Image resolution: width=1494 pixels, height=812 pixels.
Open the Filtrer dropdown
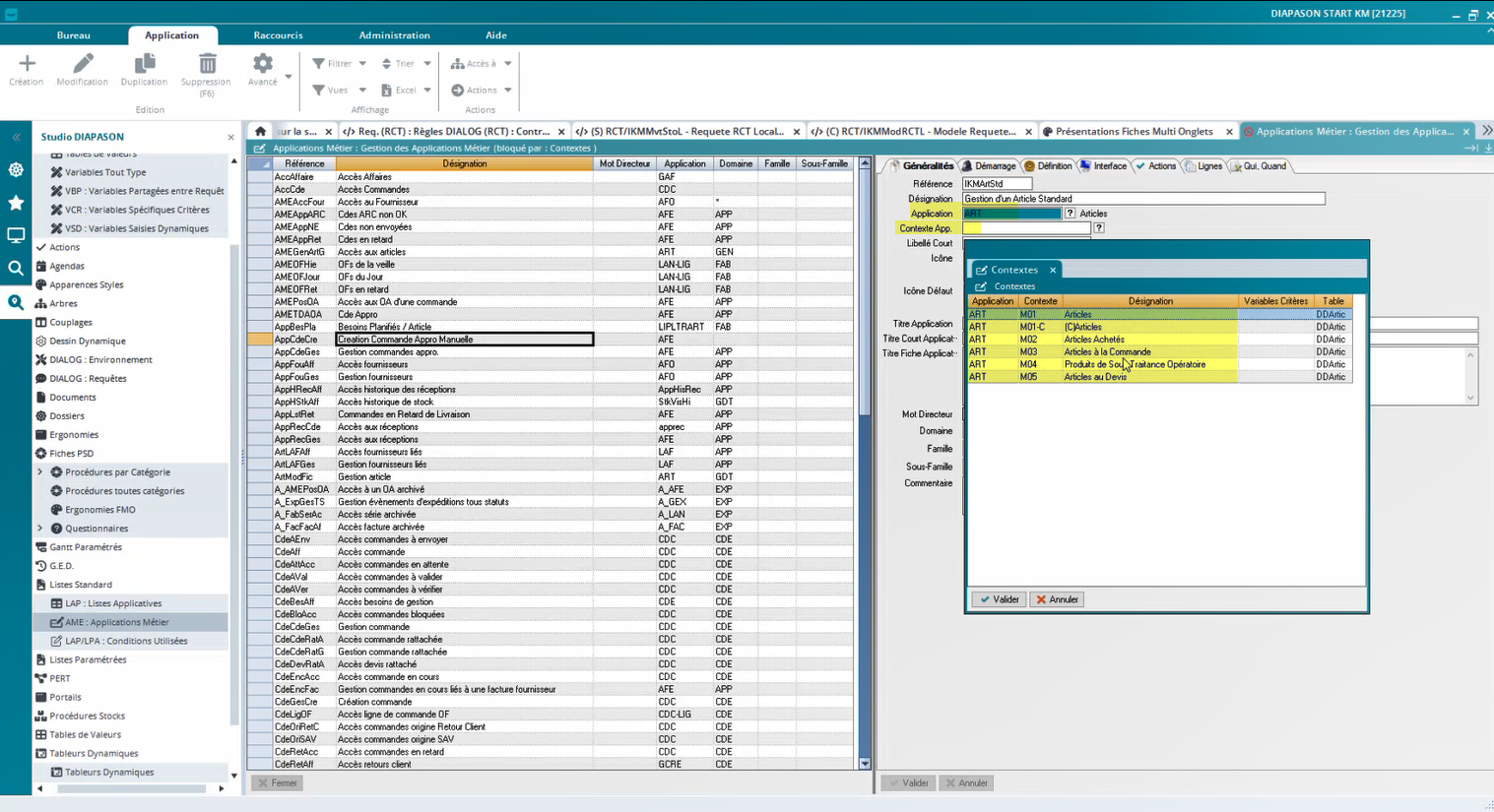(340, 63)
